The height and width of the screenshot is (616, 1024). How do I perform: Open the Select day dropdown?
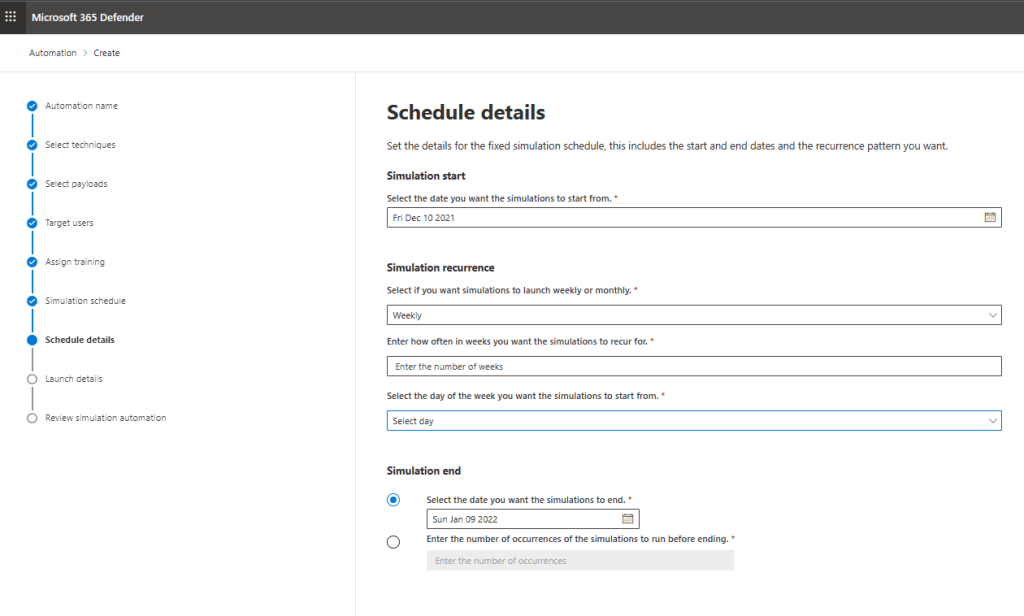(693, 421)
